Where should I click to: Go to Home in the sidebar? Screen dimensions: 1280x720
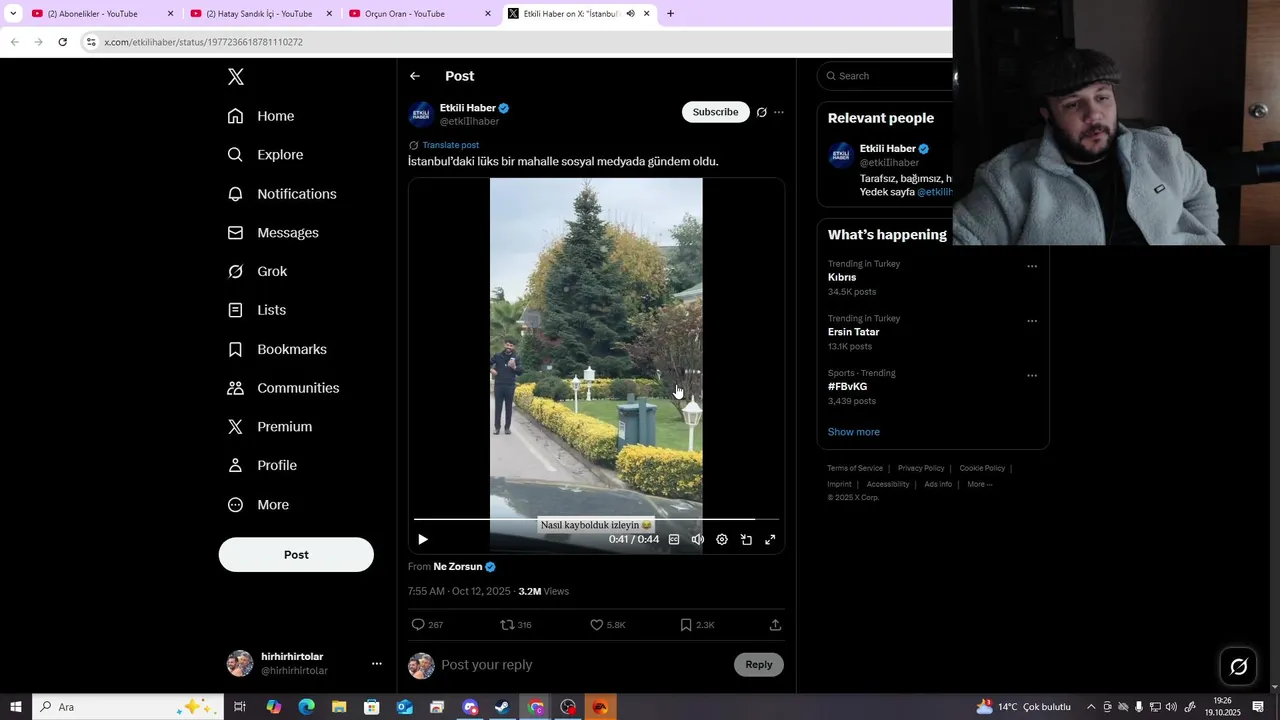[261, 116]
